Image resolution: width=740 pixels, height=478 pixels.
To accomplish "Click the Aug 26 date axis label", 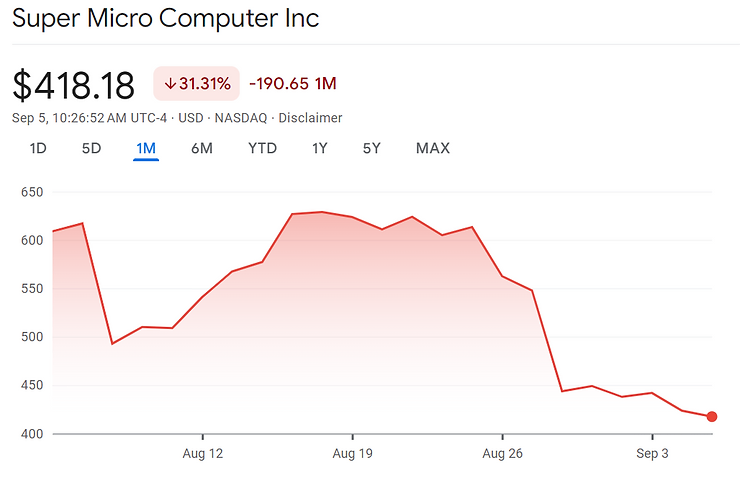I will 502,453.
